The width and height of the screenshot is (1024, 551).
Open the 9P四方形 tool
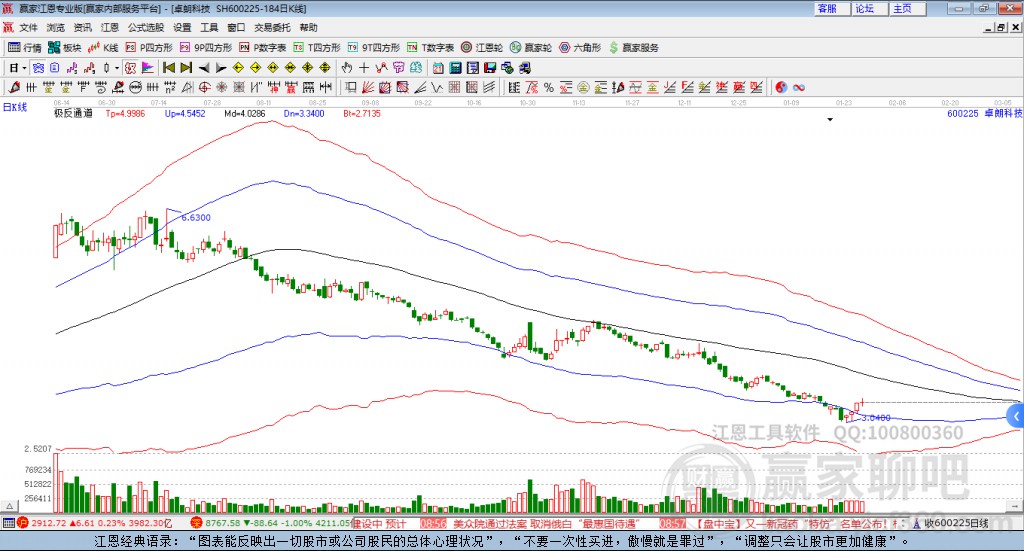coord(206,48)
